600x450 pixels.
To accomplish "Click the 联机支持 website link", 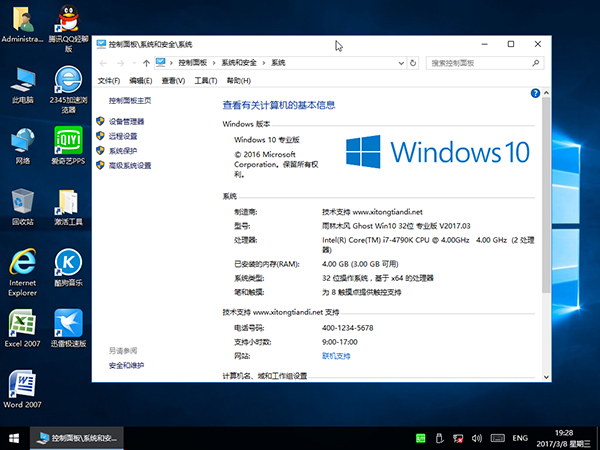I will coord(336,355).
